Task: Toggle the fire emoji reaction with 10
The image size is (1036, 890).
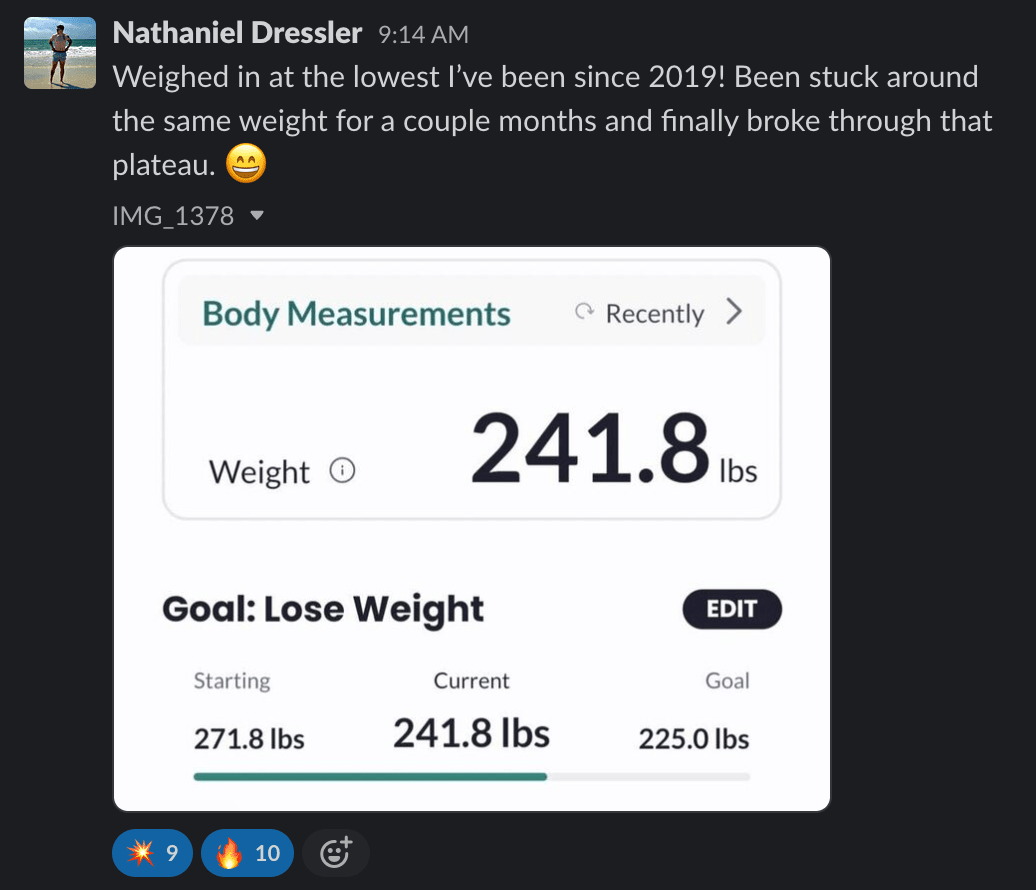Action: click(x=247, y=853)
